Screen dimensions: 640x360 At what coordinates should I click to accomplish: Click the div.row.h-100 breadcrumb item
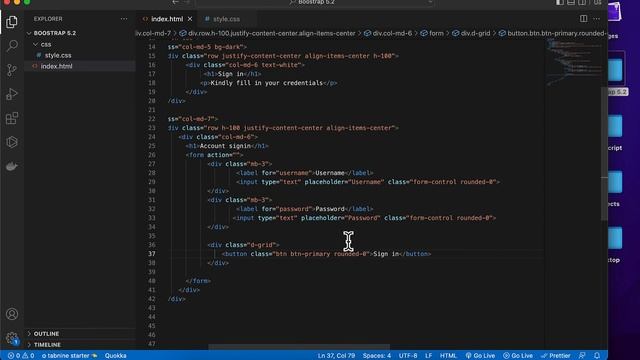267,33
